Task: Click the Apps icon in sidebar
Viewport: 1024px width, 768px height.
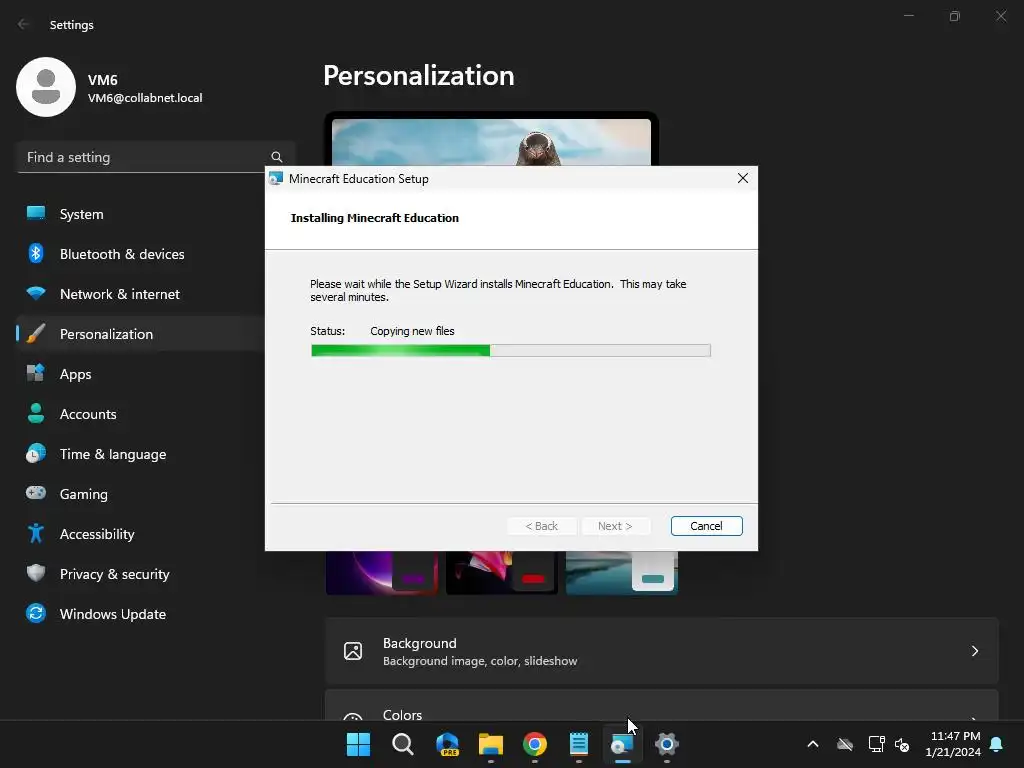Action: (36, 373)
